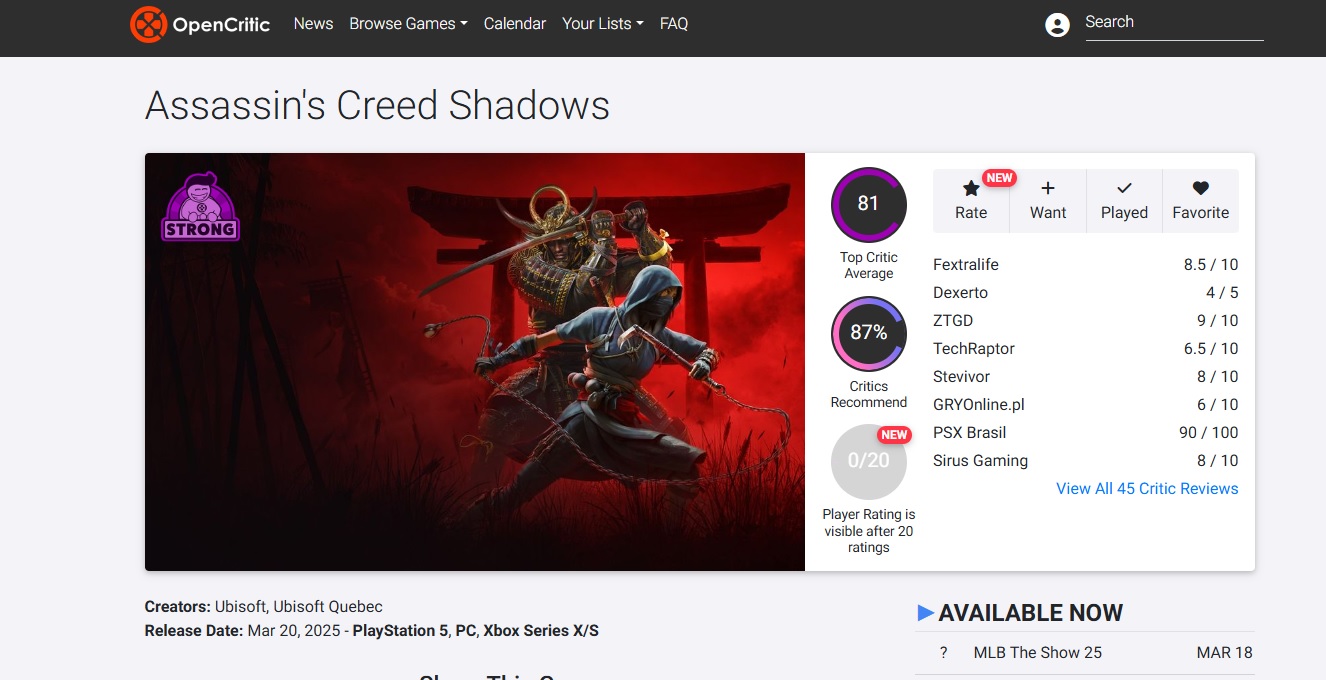Go to the FAQ page
This screenshot has width=1326, height=680.
674,24
